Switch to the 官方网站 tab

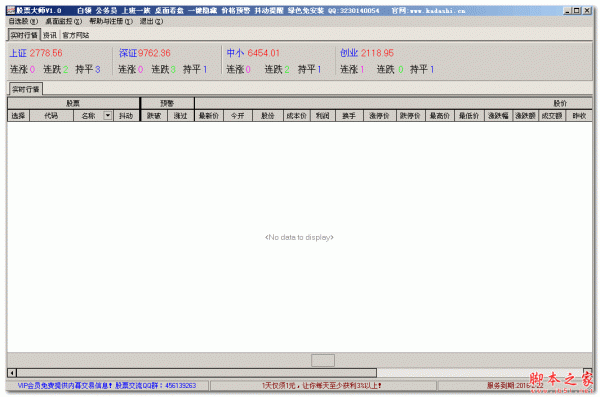[x=75, y=36]
